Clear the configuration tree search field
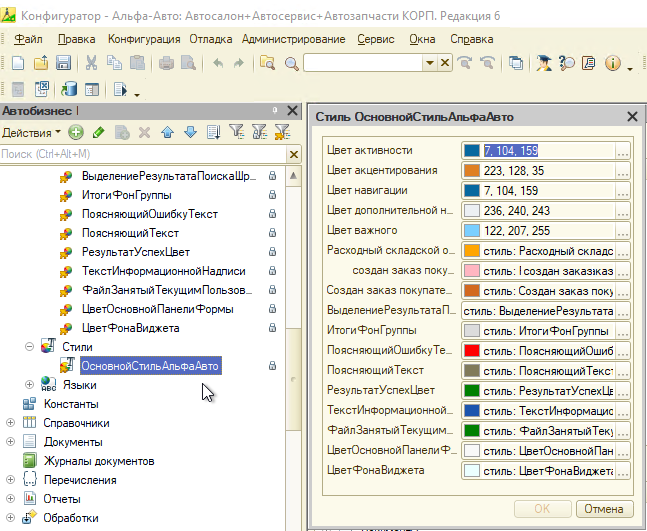647x531 pixels. coord(294,154)
